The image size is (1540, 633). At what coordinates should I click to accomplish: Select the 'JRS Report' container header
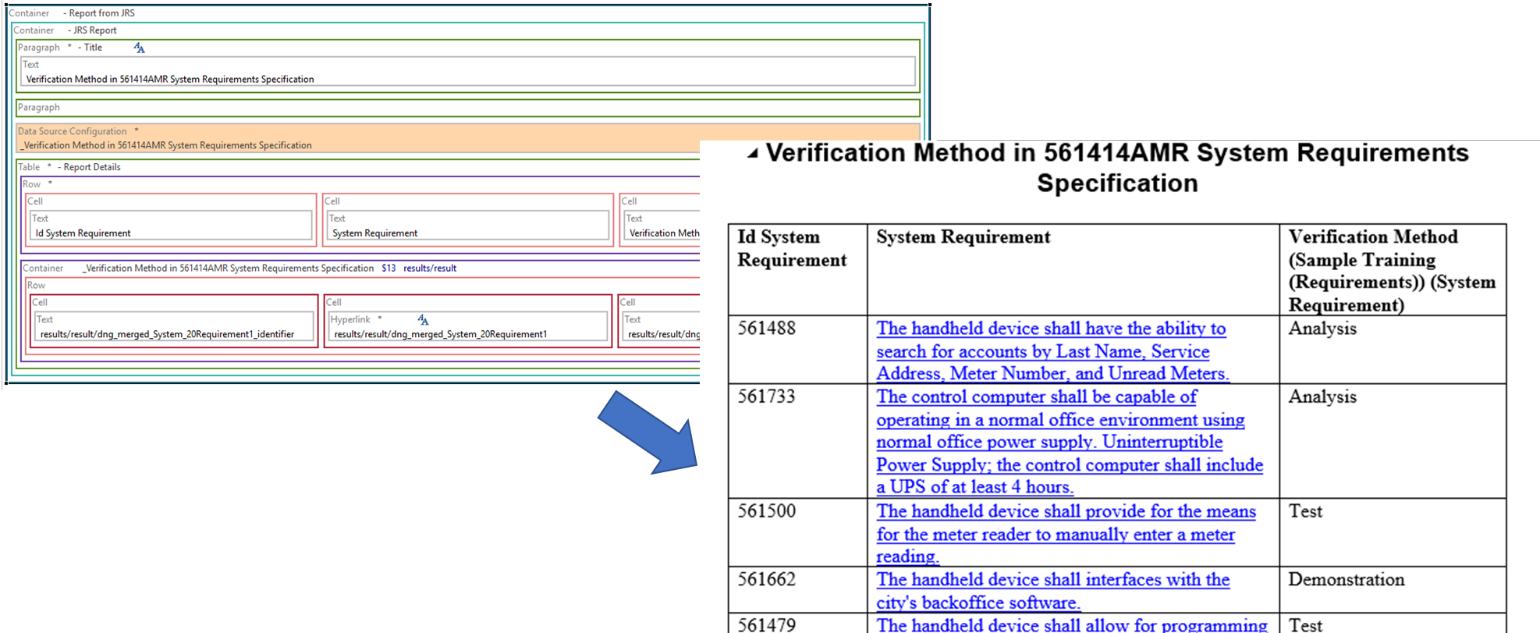click(65, 30)
